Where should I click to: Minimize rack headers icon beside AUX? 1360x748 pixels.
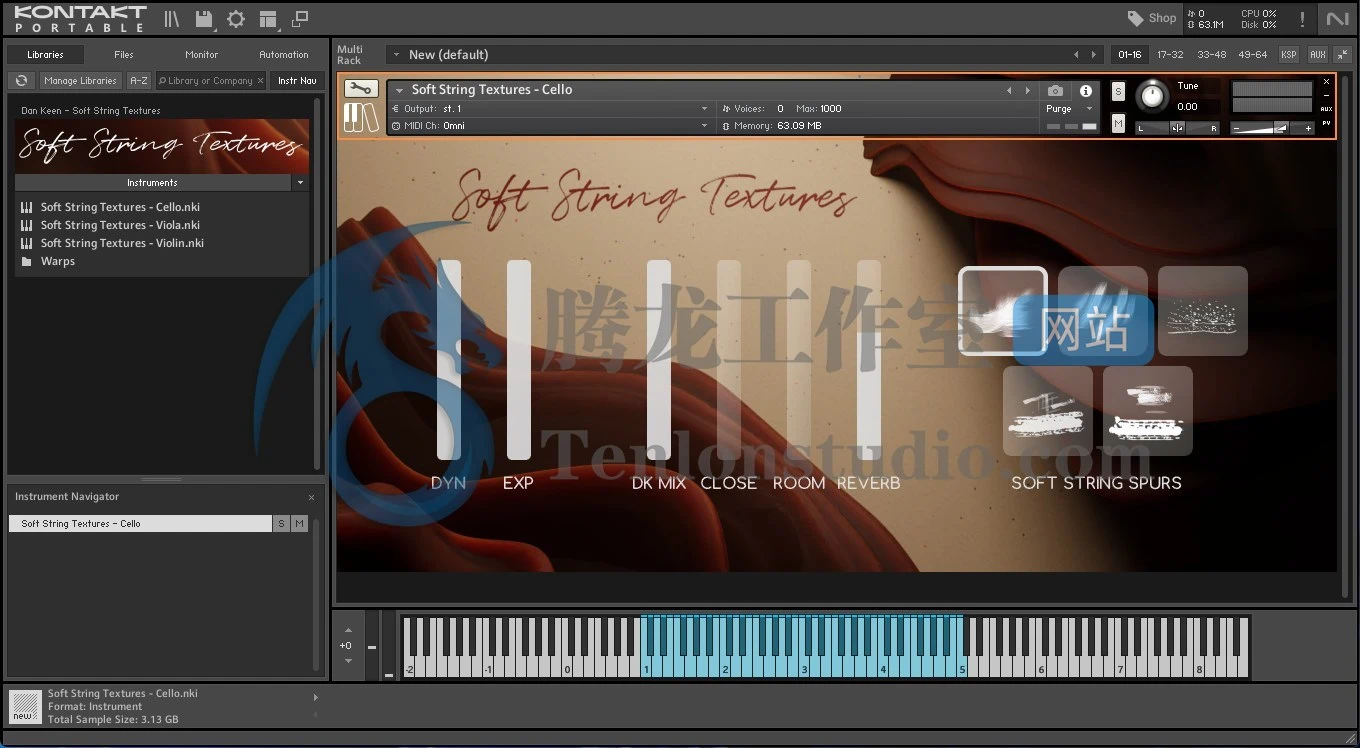1342,55
